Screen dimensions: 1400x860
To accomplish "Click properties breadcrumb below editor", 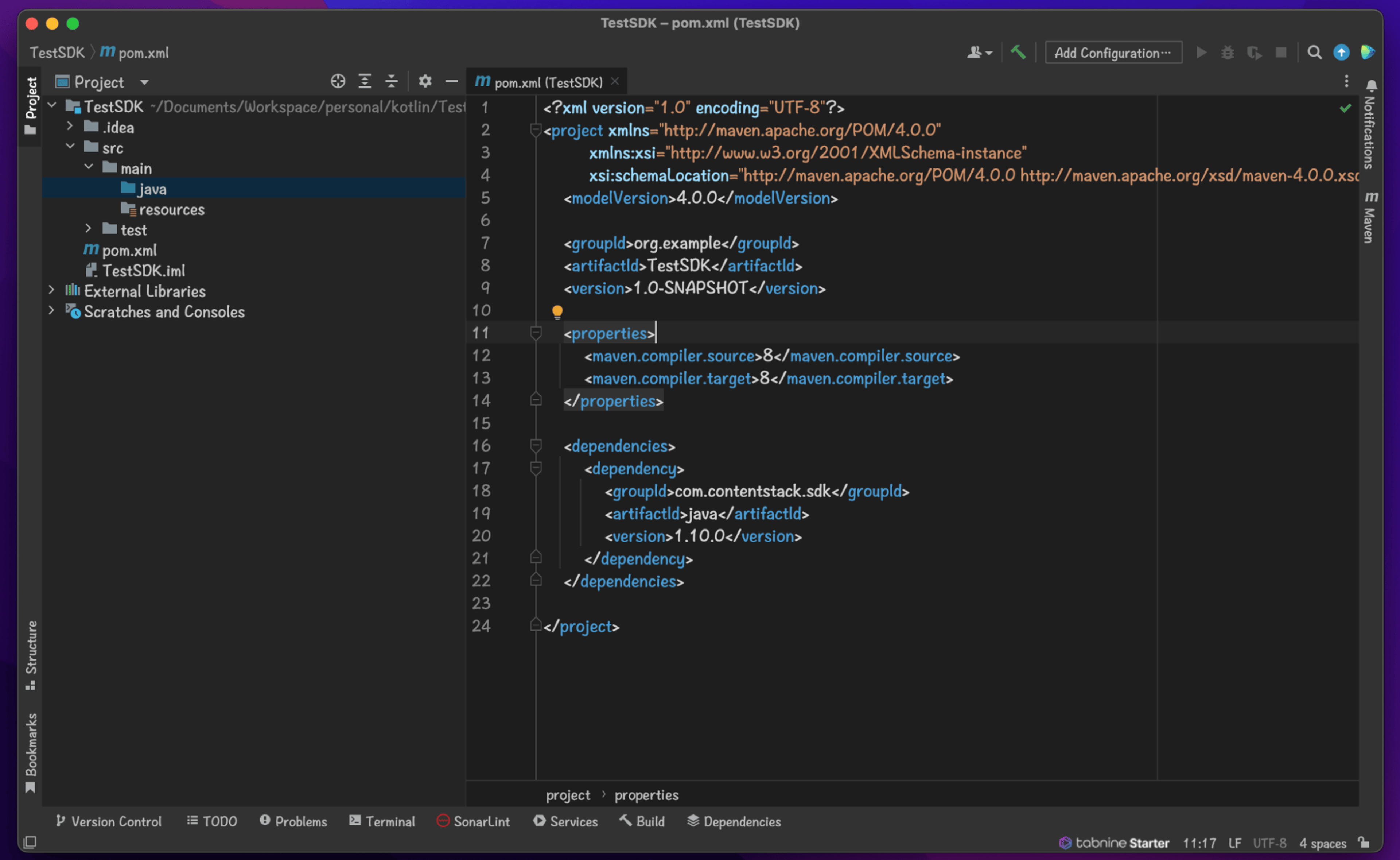I will [x=646, y=795].
